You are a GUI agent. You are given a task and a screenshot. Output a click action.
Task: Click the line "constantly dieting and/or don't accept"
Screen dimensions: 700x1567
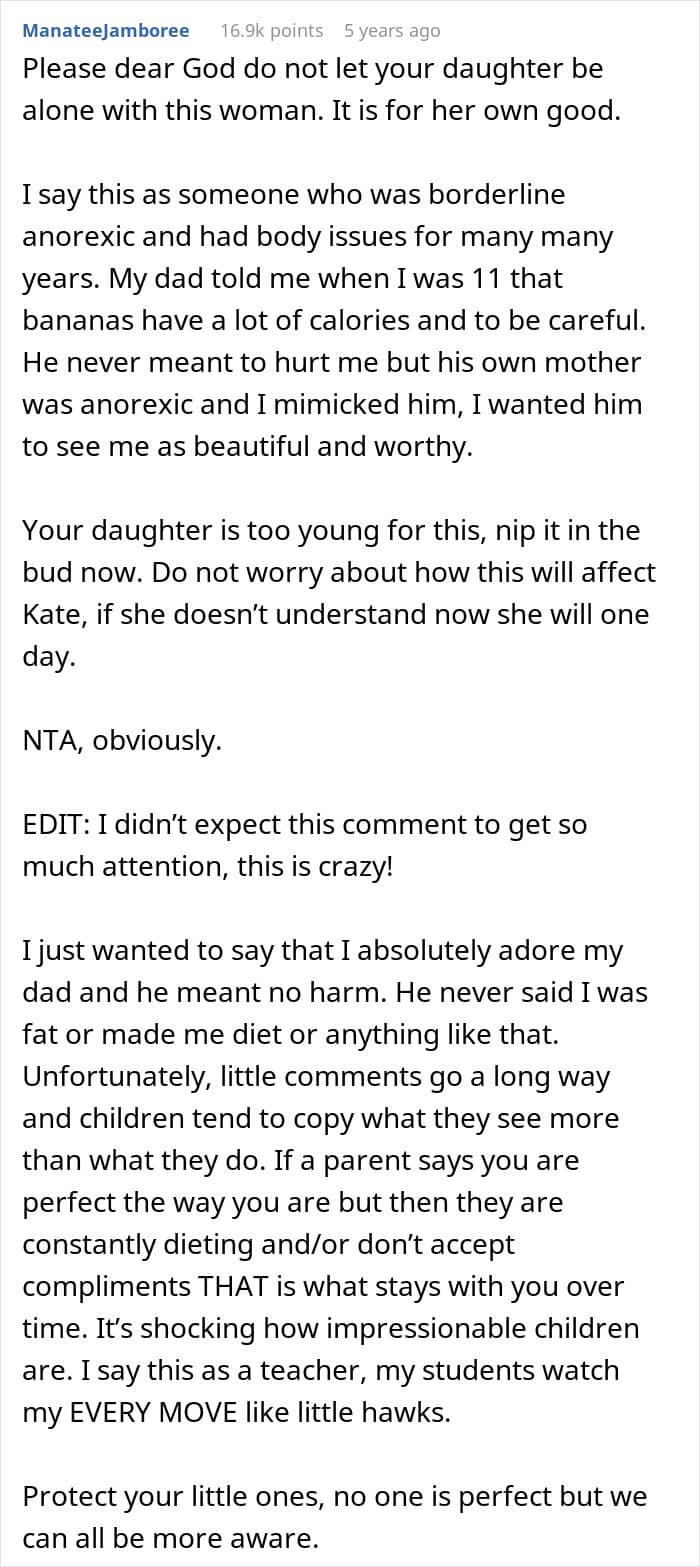click(268, 1244)
